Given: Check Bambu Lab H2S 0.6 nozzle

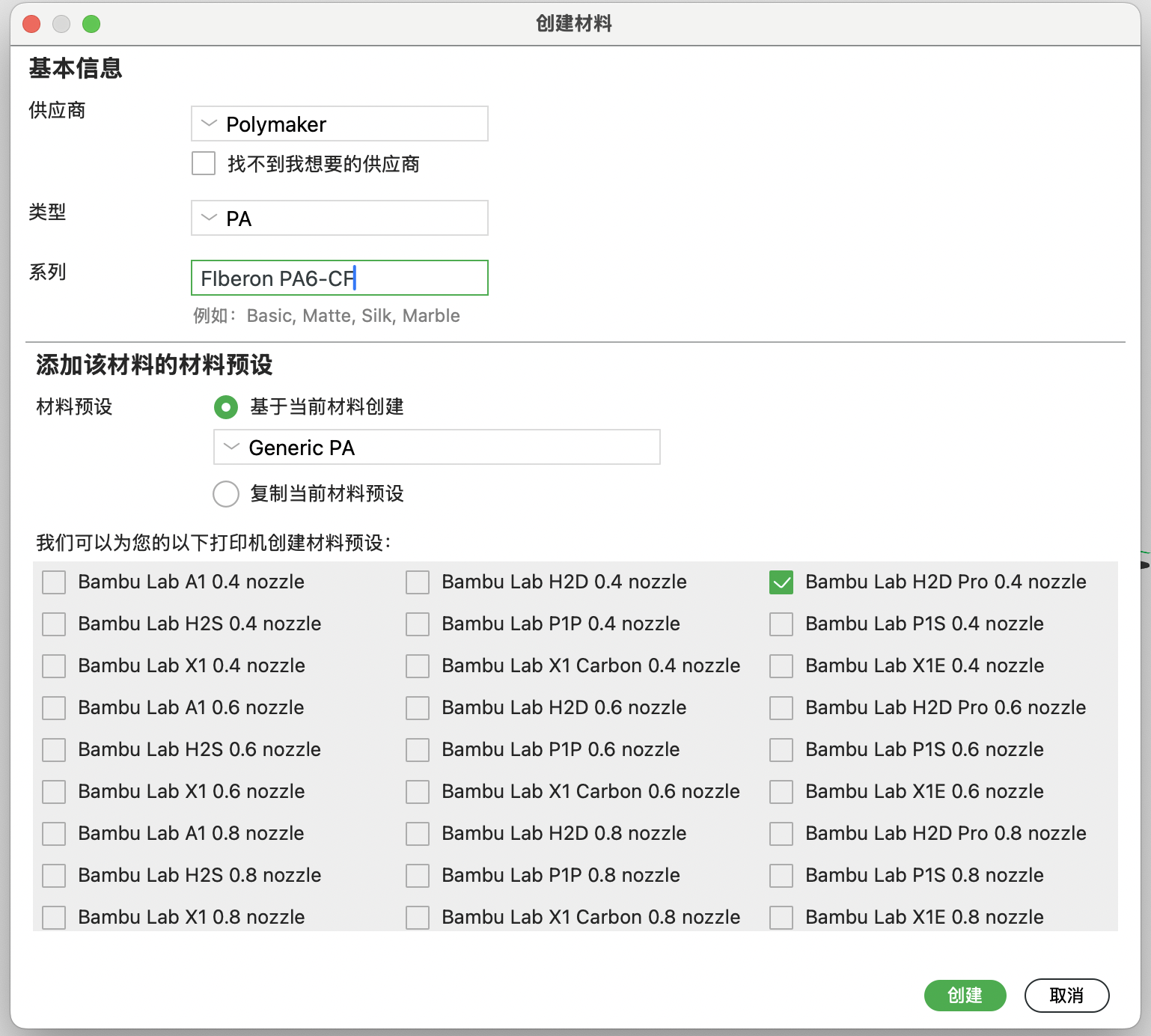Looking at the screenshot, I should (54, 750).
